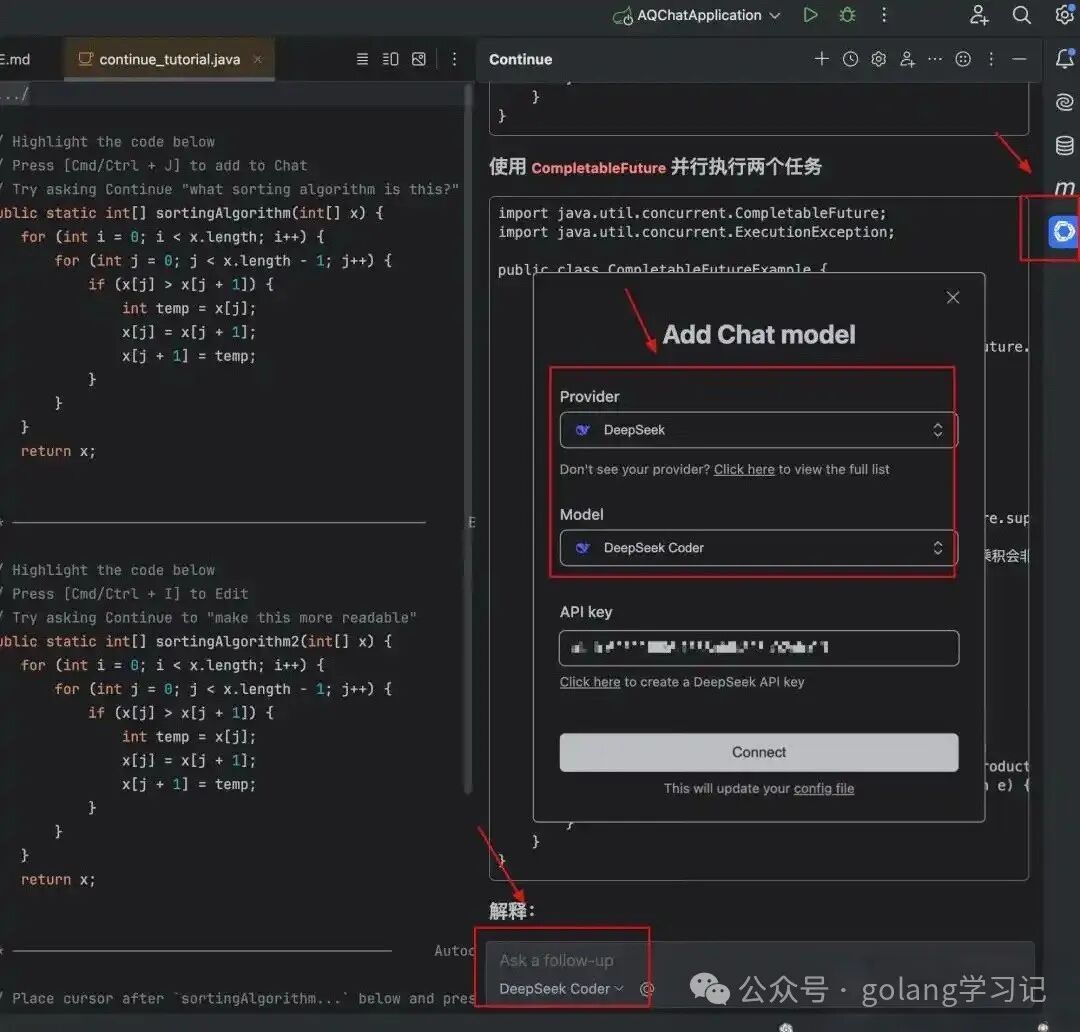Click the Continue feedback face icon
This screenshot has width=1080, height=1032.
[x=963, y=59]
